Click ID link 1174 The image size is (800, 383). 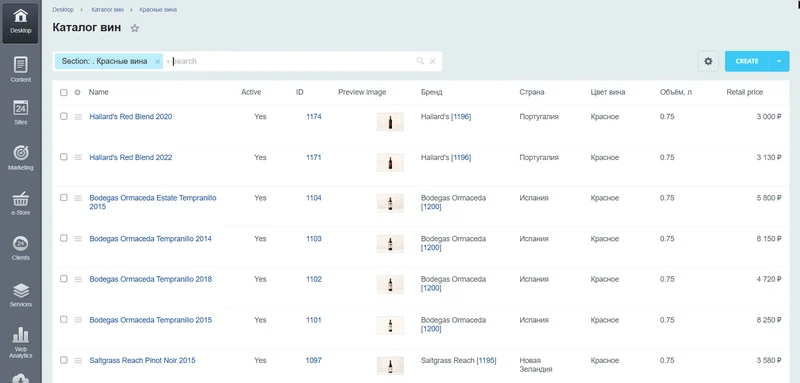314,117
